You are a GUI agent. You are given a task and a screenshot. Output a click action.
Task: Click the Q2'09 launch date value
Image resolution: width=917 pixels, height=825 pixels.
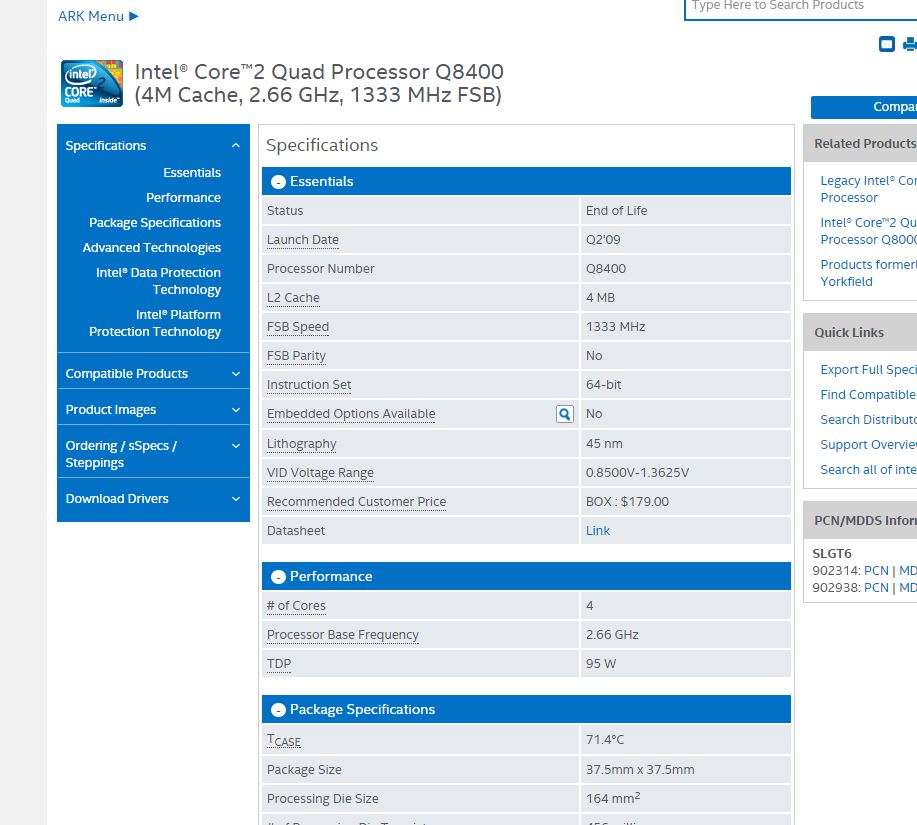[603, 240]
